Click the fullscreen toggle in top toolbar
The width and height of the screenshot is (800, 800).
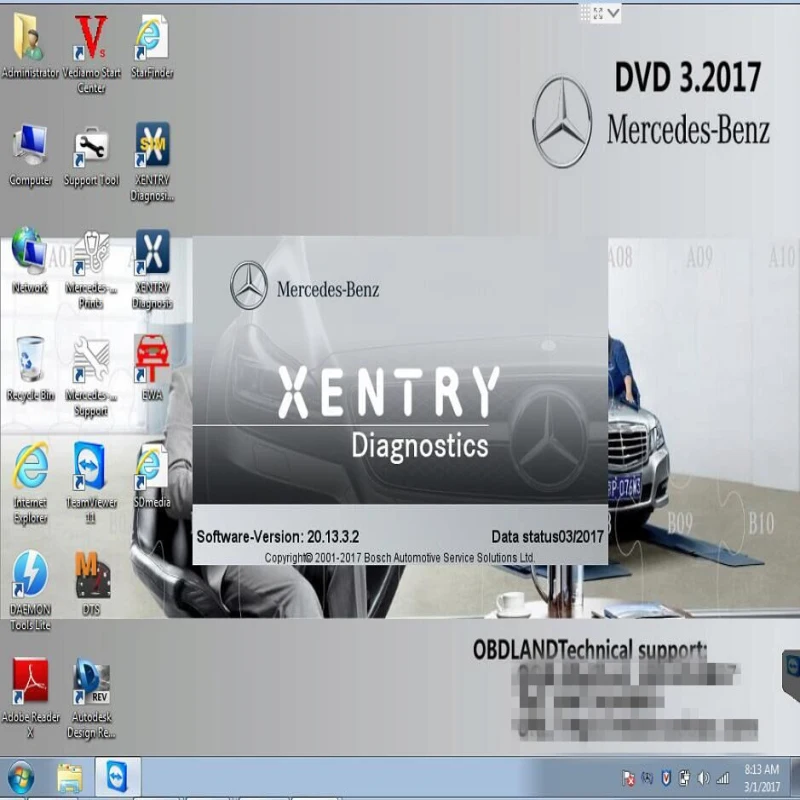coord(598,13)
